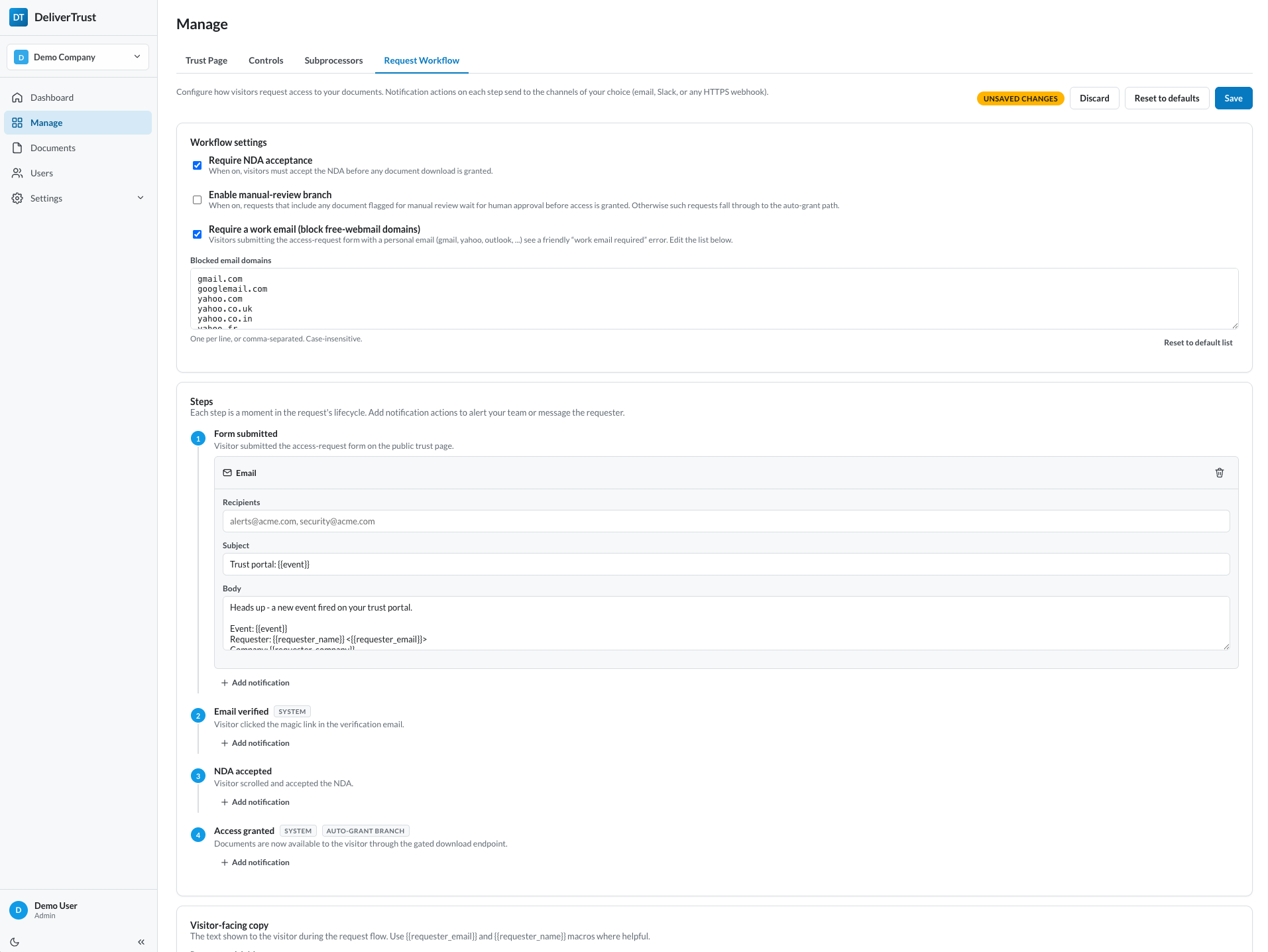The image size is (1268, 952).
Task: Open Users in the sidebar
Action: (x=78, y=173)
